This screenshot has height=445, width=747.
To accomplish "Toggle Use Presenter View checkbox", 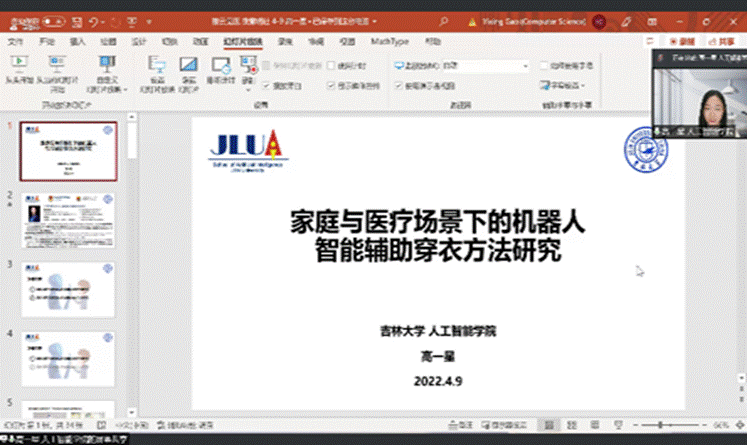I will pos(400,87).
